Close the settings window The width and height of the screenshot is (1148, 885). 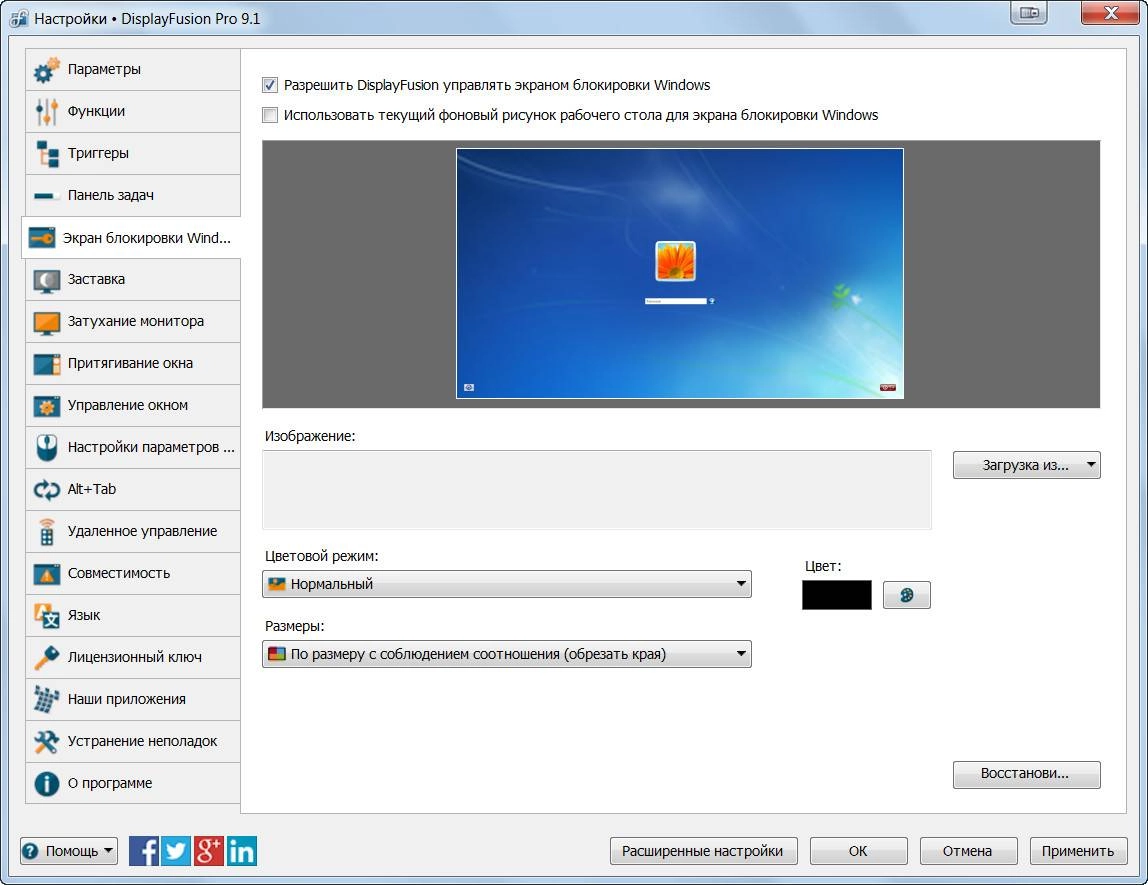pos(1111,12)
